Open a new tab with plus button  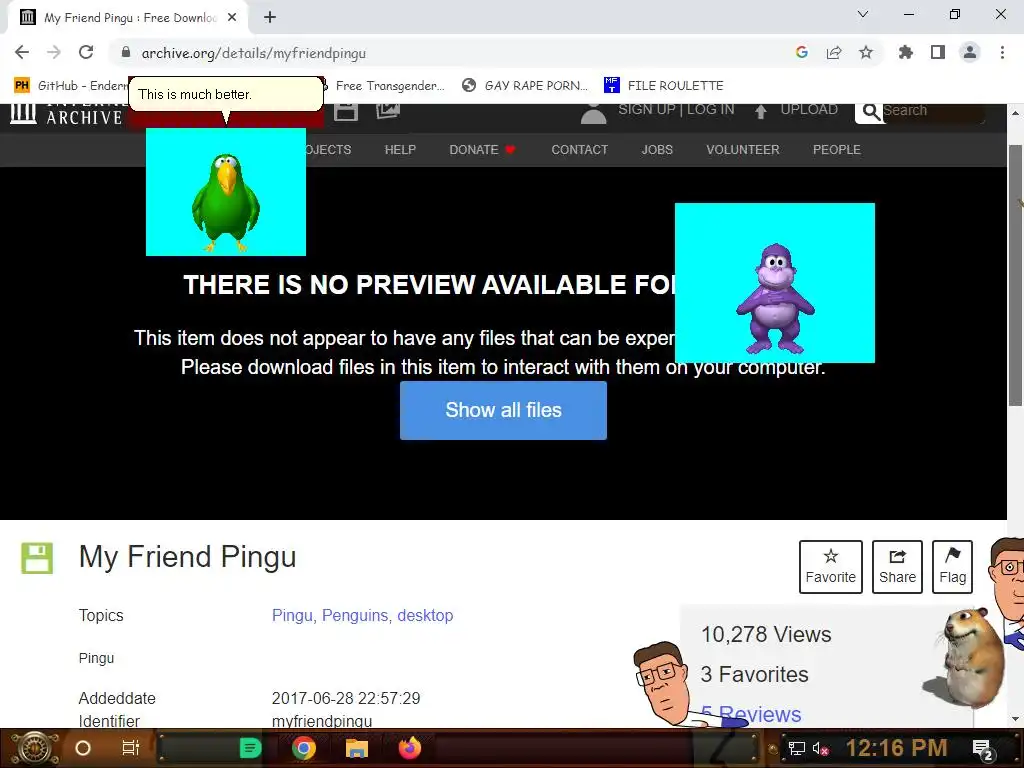(x=270, y=18)
